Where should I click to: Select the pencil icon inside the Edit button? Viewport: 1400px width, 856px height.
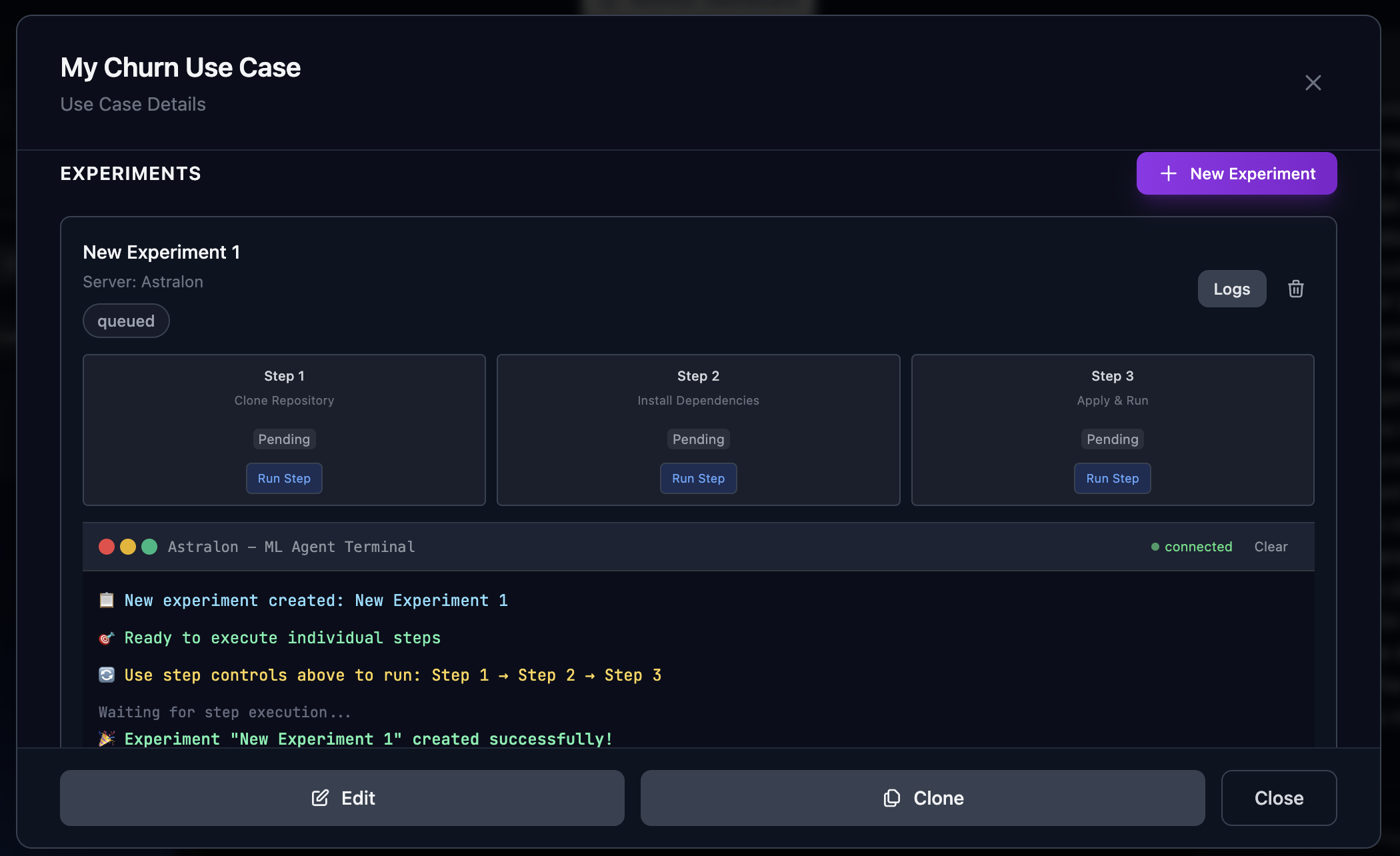320,798
